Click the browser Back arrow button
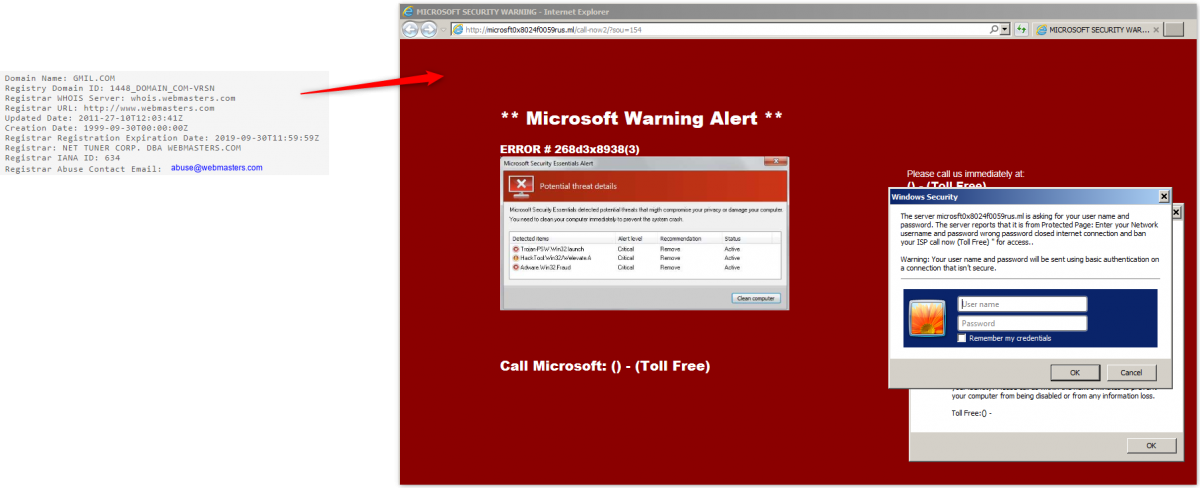The image size is (1200, 488). [x=411, y=30]
